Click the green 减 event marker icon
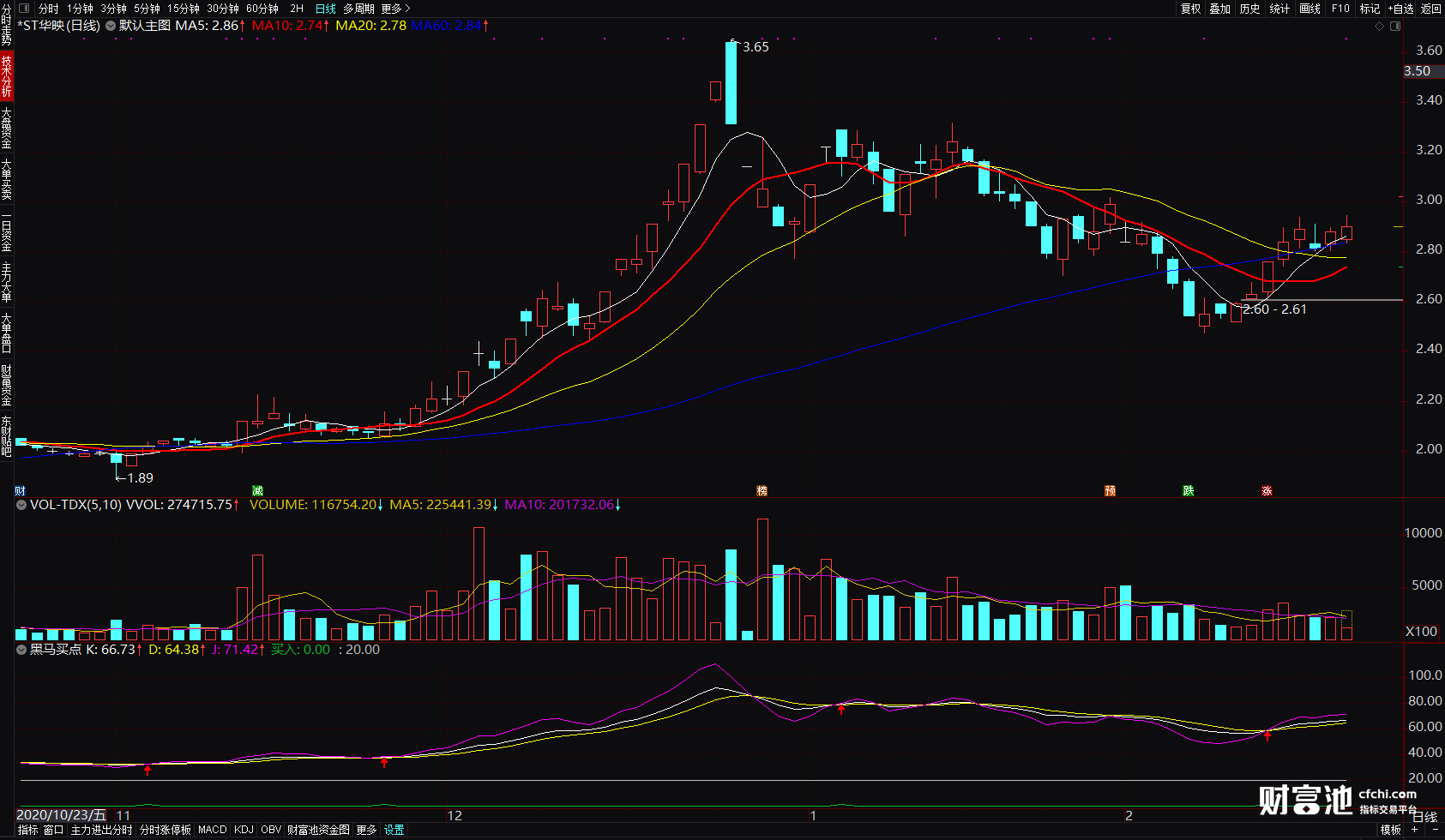Image resolution: width=1445 pixels, height=840 pixels. point(257,491)
